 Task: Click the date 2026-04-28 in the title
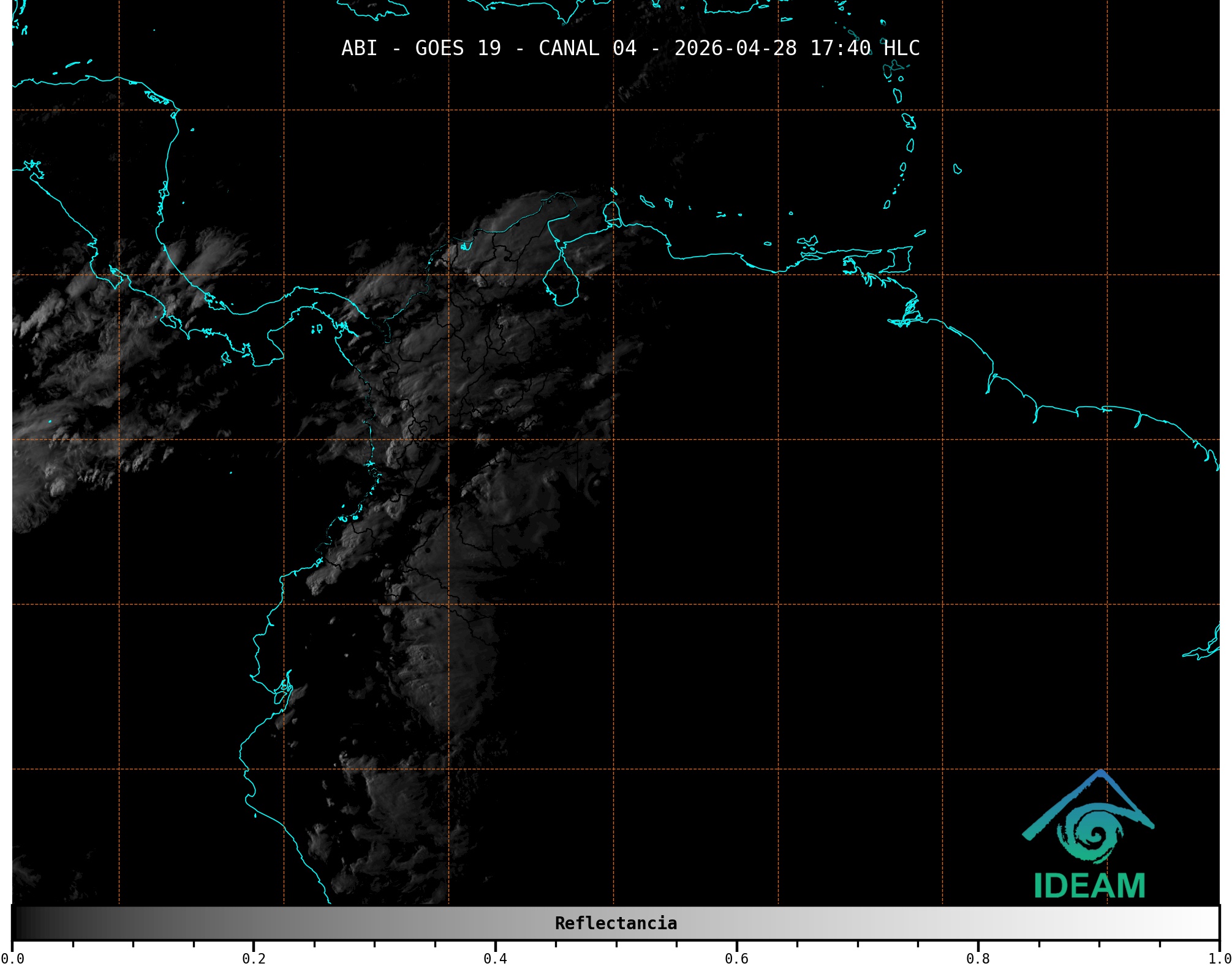[x=735, y=48]
